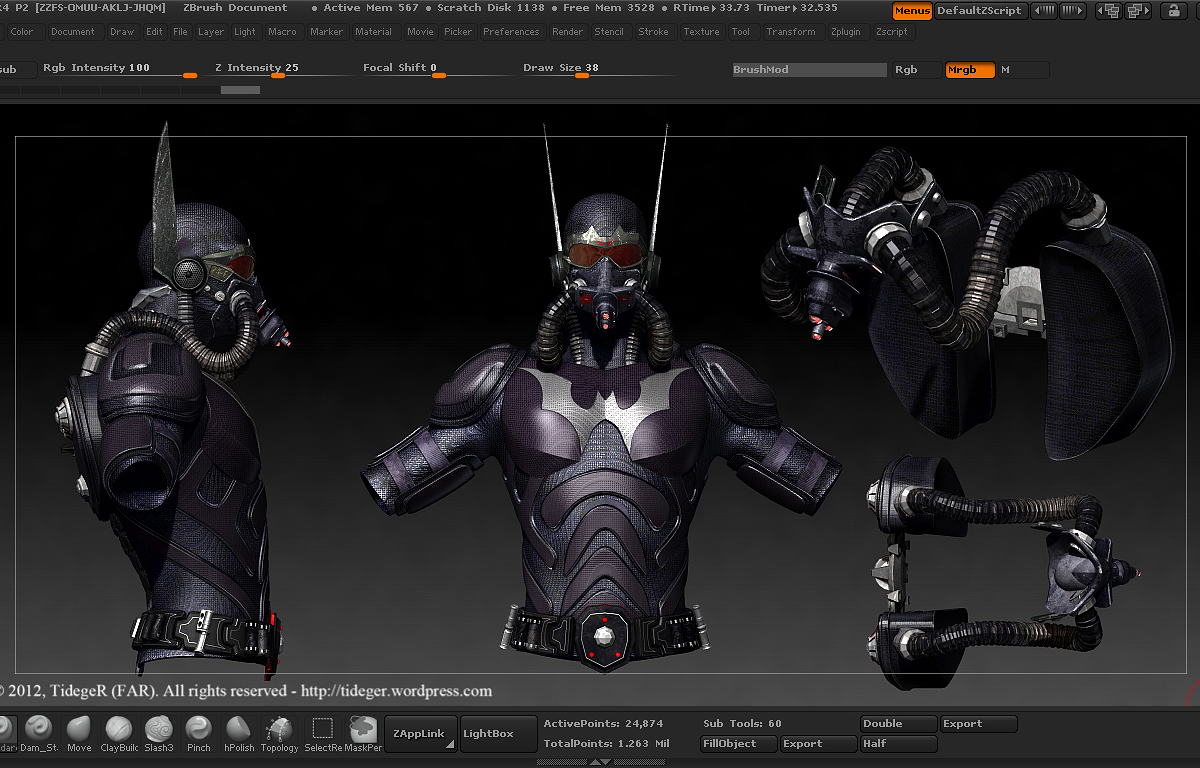Open the Edit menu

(x=154, y=32)
